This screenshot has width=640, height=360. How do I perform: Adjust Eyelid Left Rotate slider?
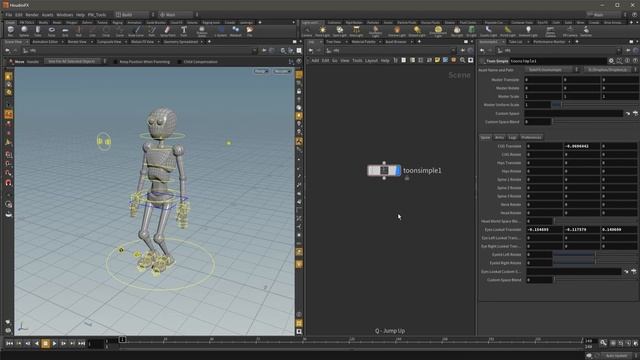coord(594,254)
